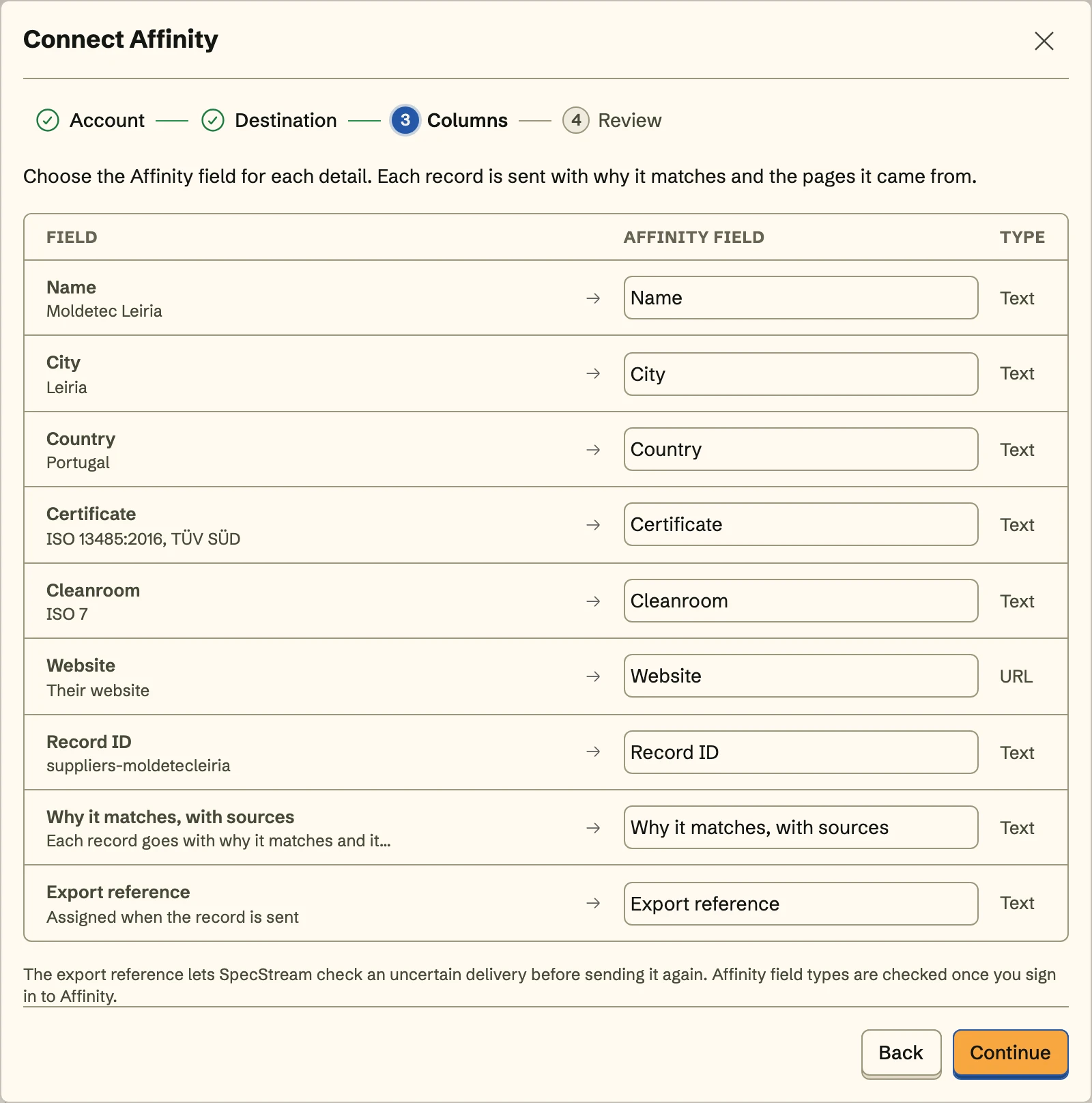Click the arrow icon in the Country row
The image size is (1092, 1103).
point(593,450)
